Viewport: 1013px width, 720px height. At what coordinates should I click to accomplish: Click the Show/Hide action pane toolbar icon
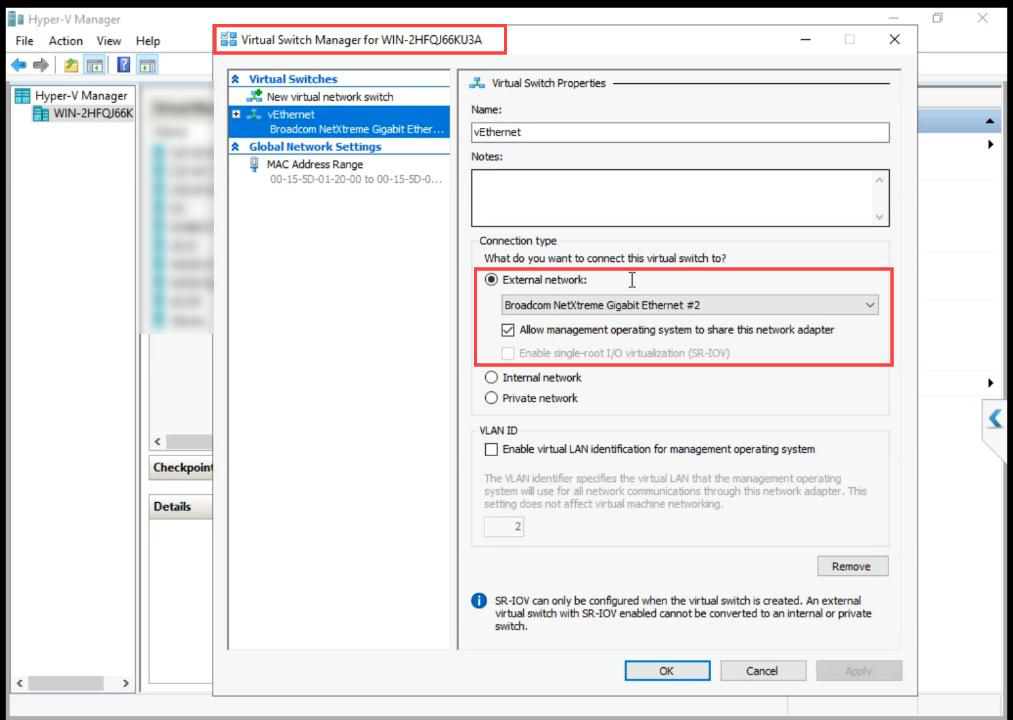click(148, 65)
